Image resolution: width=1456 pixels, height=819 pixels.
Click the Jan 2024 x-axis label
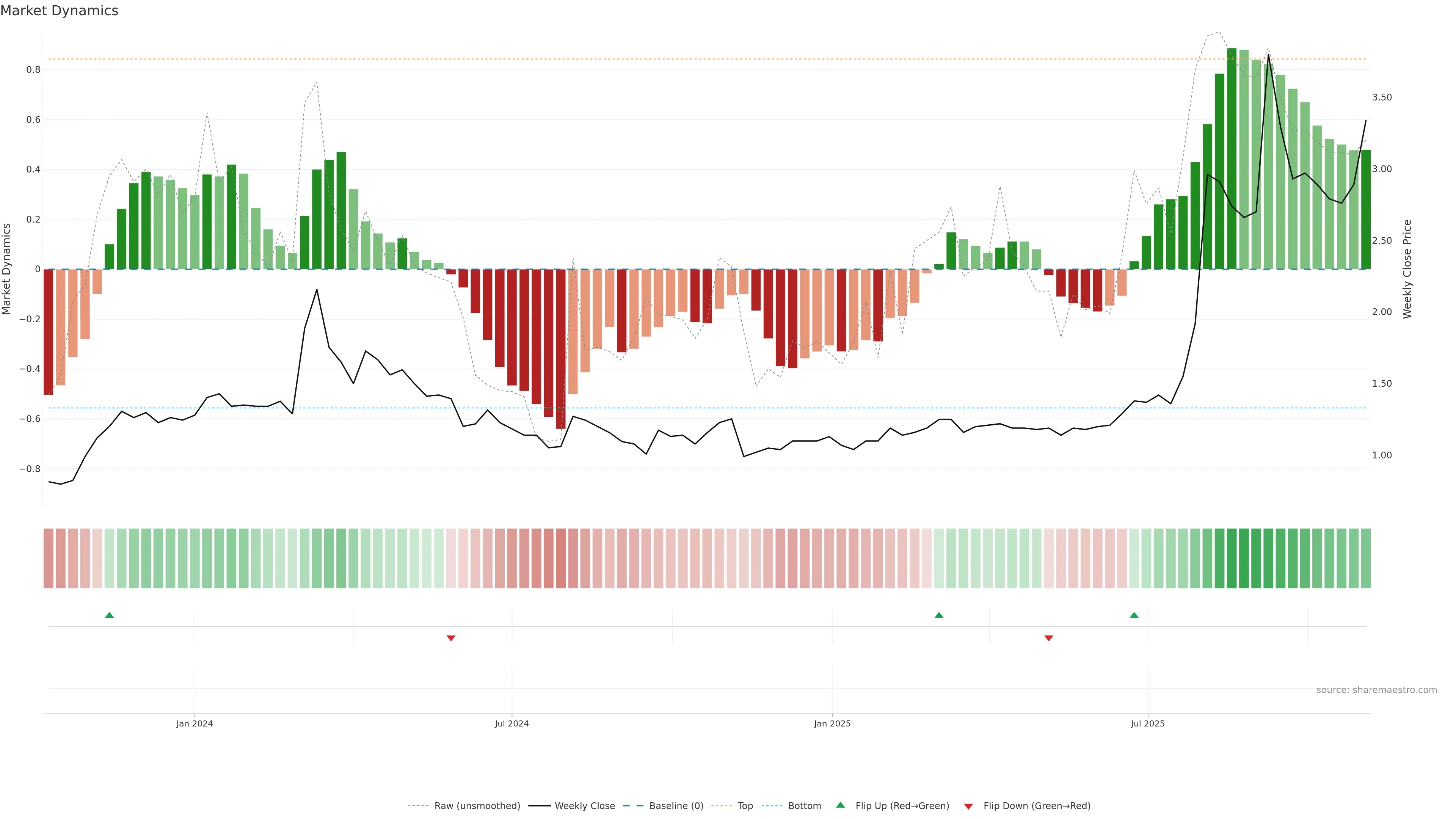tap(195, 723)
